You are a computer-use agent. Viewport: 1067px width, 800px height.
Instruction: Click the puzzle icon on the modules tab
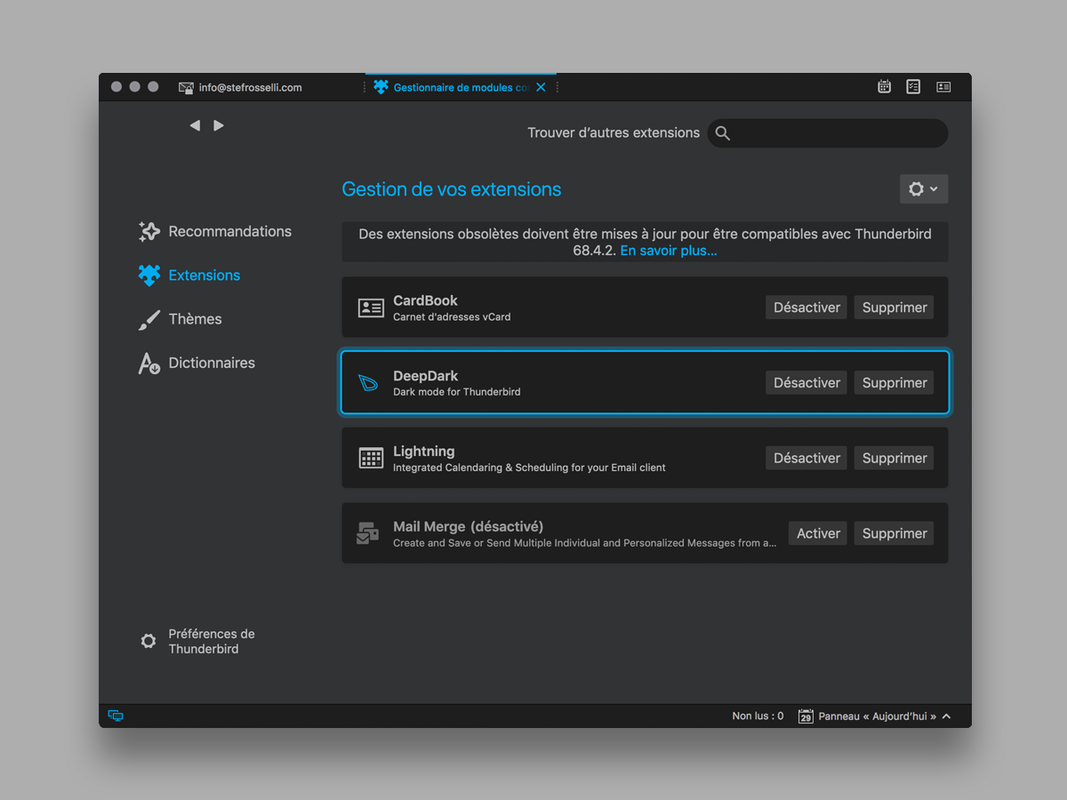(381, 87)
